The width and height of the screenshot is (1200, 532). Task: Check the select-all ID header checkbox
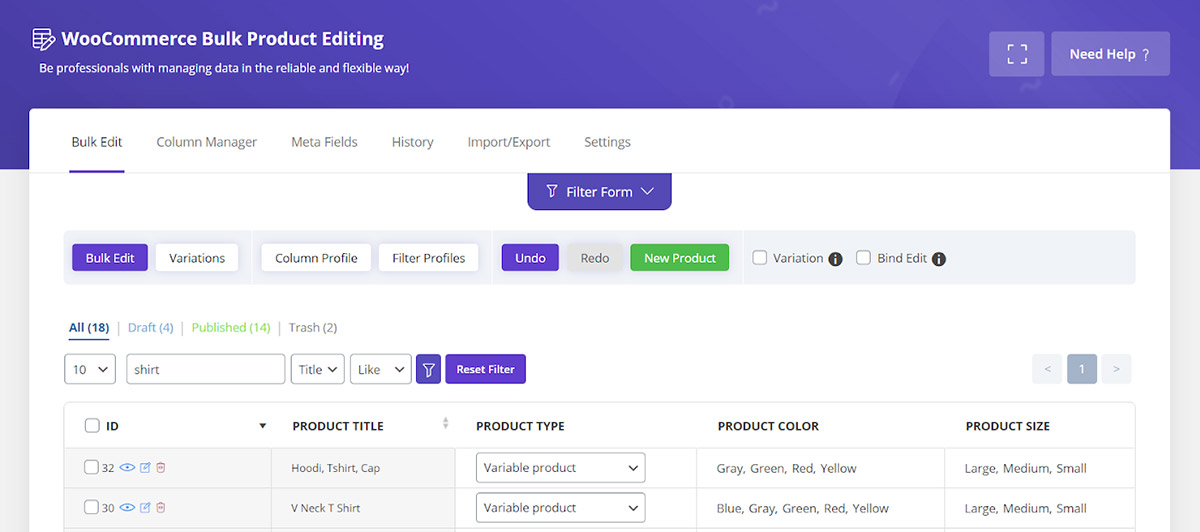coord(92,425)
